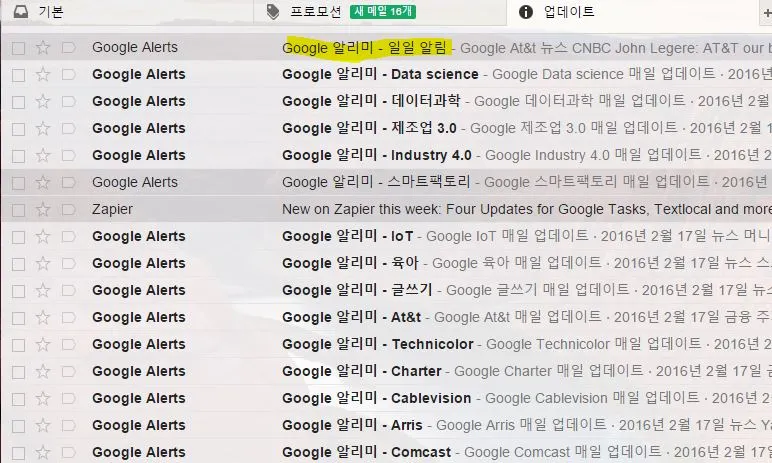Star the 글쓰기 alert email
This screenshot has width=772, height=463.
pyautogui.click(x=43, y=291)
